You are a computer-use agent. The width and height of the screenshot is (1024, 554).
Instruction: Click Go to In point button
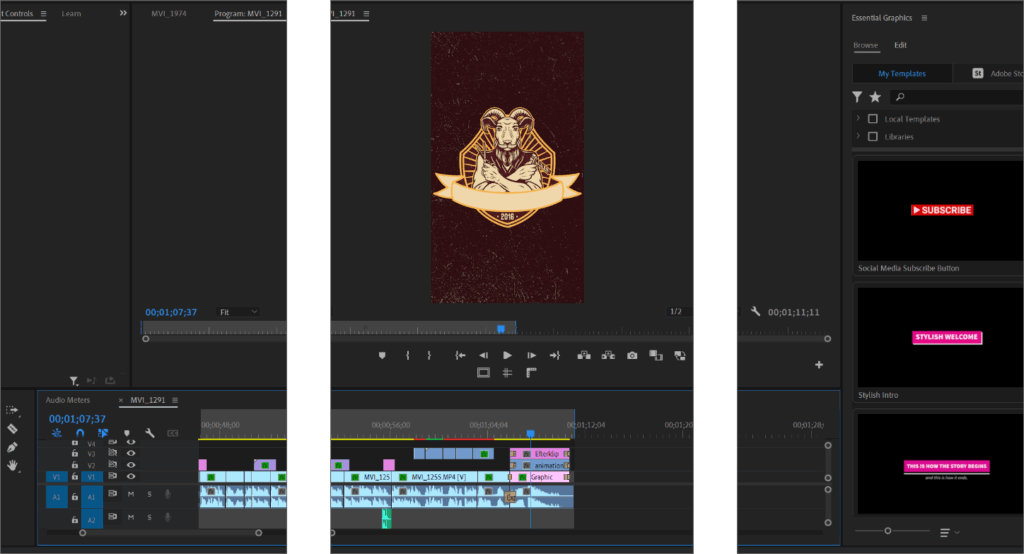pos(460,355)
